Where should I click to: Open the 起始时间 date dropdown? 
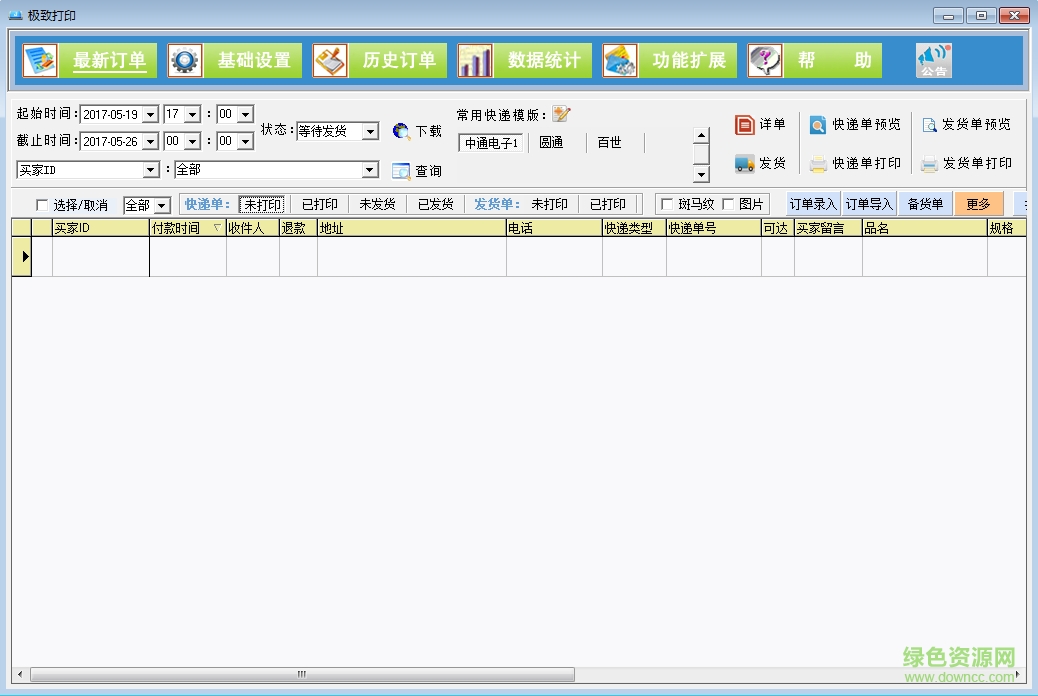pos(151,115)
